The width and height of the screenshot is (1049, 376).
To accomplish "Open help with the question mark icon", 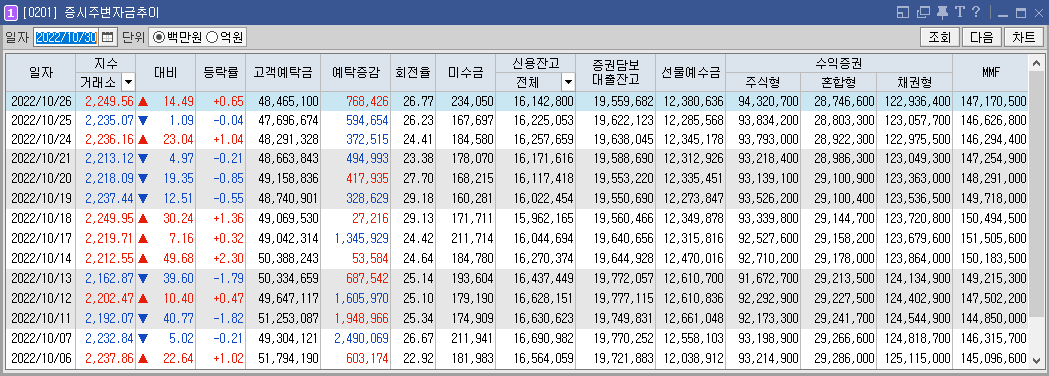I will click(976, 12).
